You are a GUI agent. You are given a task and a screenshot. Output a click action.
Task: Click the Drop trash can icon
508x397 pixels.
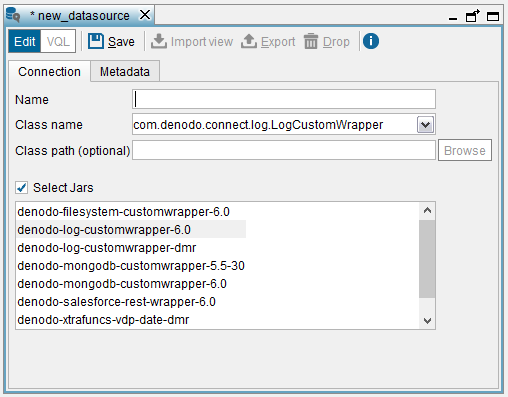[x=311, y=42]
